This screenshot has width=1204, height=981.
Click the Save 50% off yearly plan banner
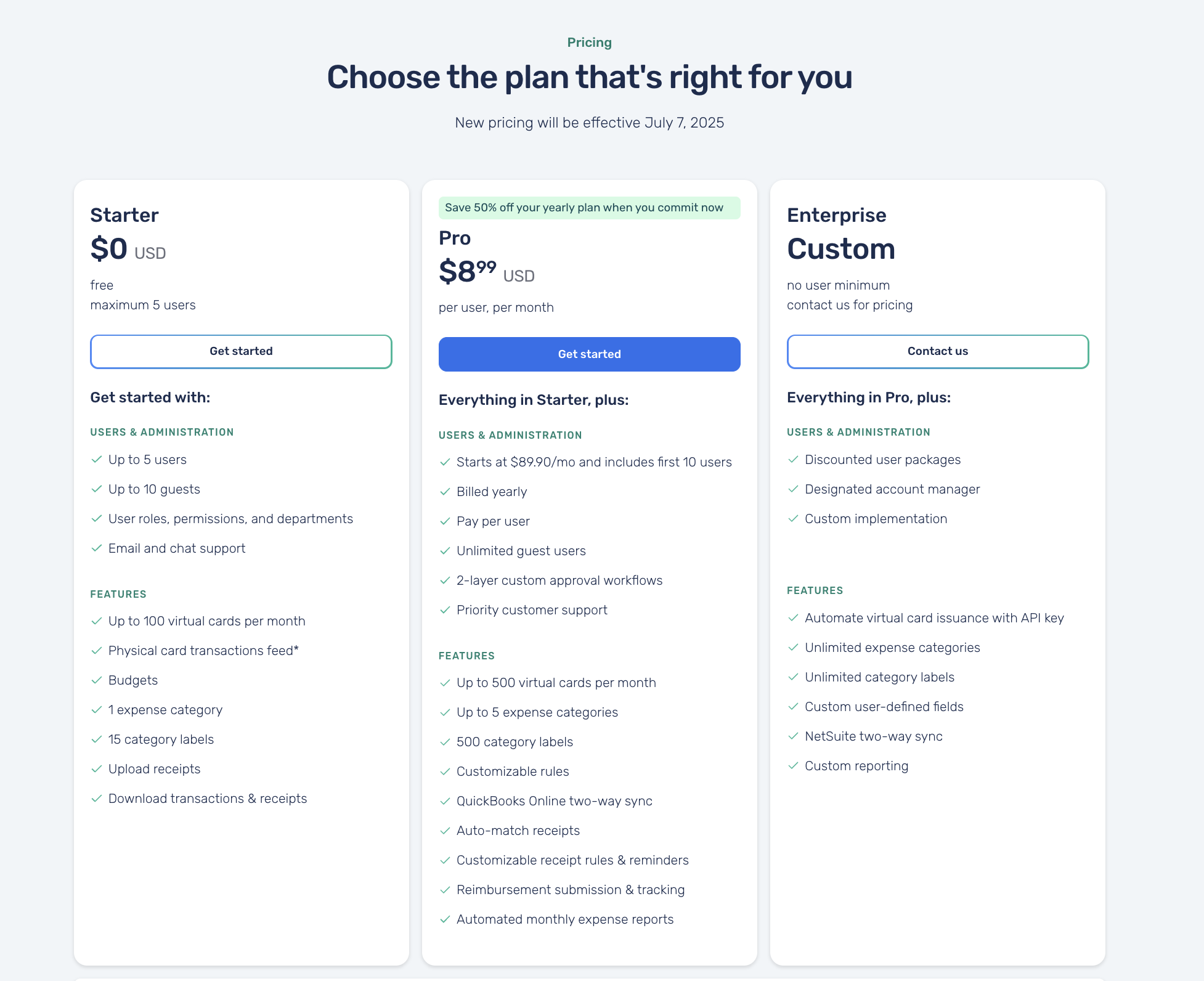[589, 208]
